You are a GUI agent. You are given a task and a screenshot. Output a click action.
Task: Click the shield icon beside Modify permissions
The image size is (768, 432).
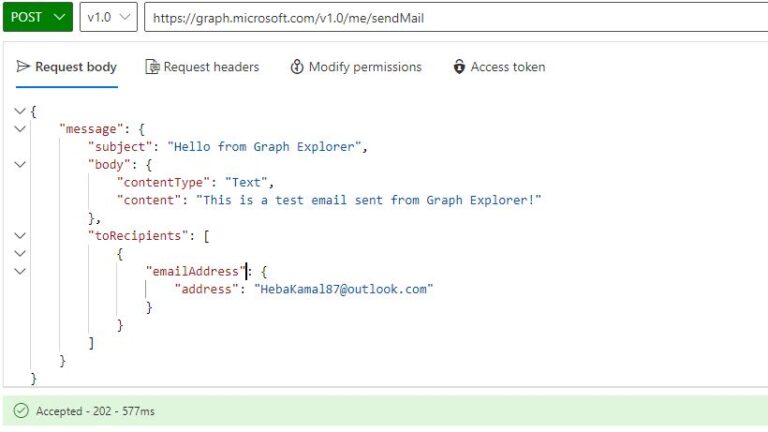coord(297,67)
